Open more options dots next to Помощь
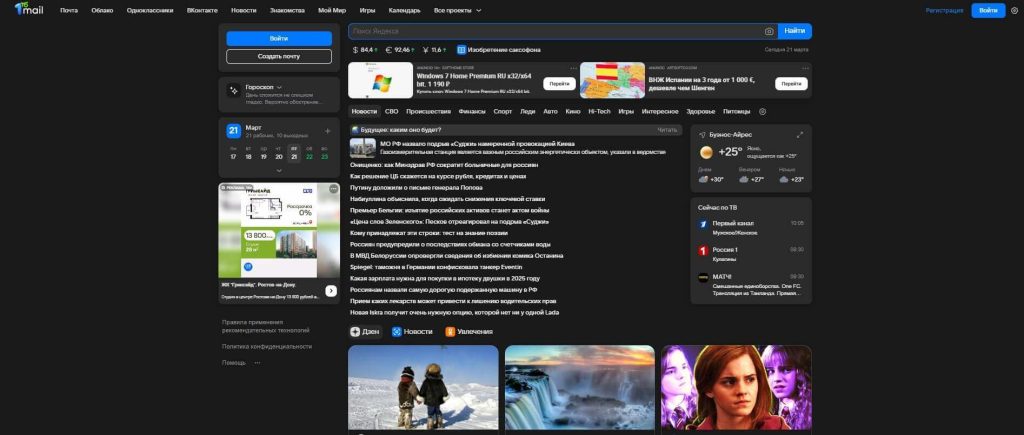 pos(257,362)
